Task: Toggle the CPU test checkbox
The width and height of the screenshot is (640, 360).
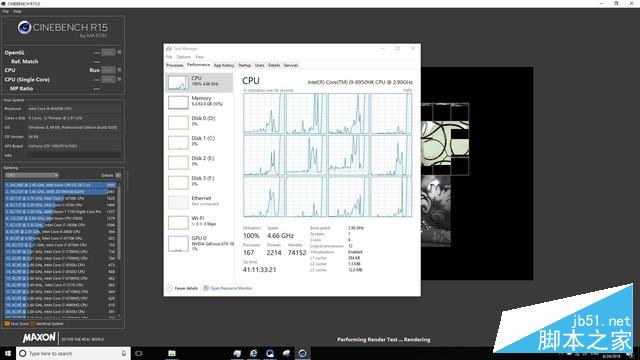Action: point(119,70)
